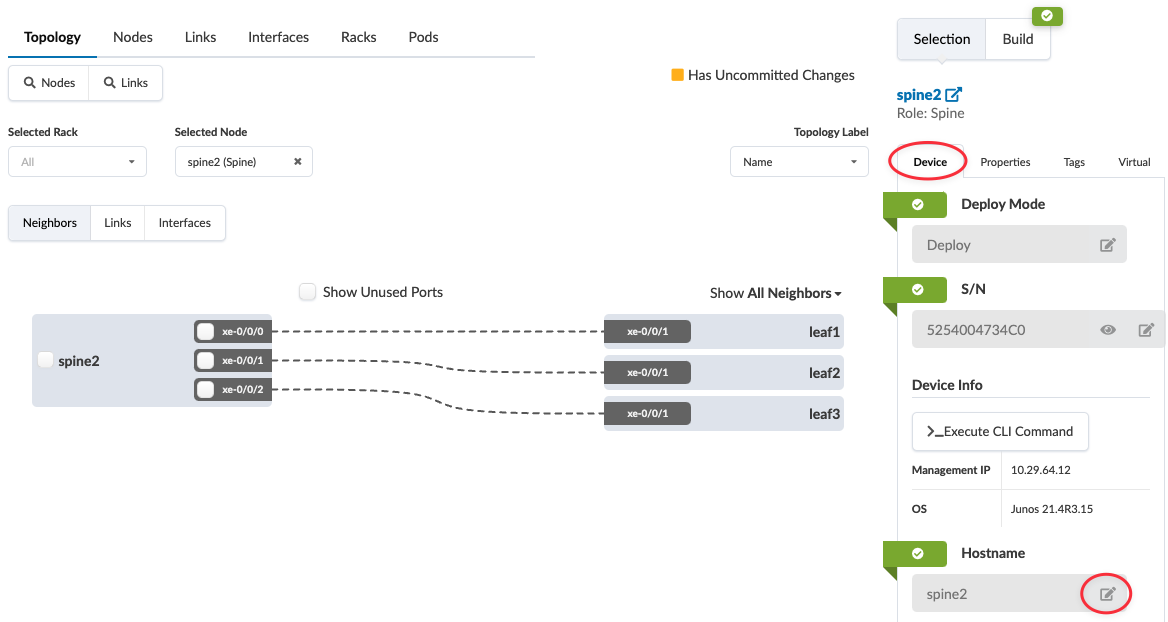Clear the selected node spine2
This screenshot has height=622, width=1168.
297,162
